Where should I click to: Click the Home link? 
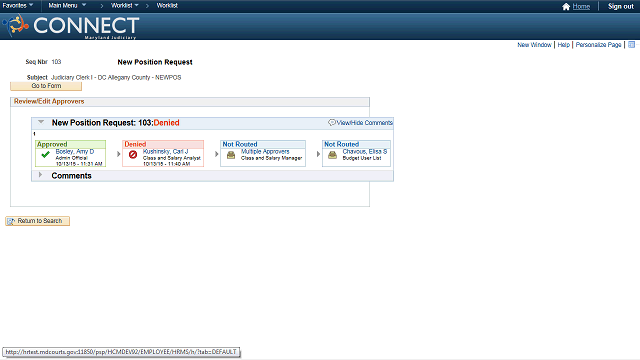tap(581, 7)
